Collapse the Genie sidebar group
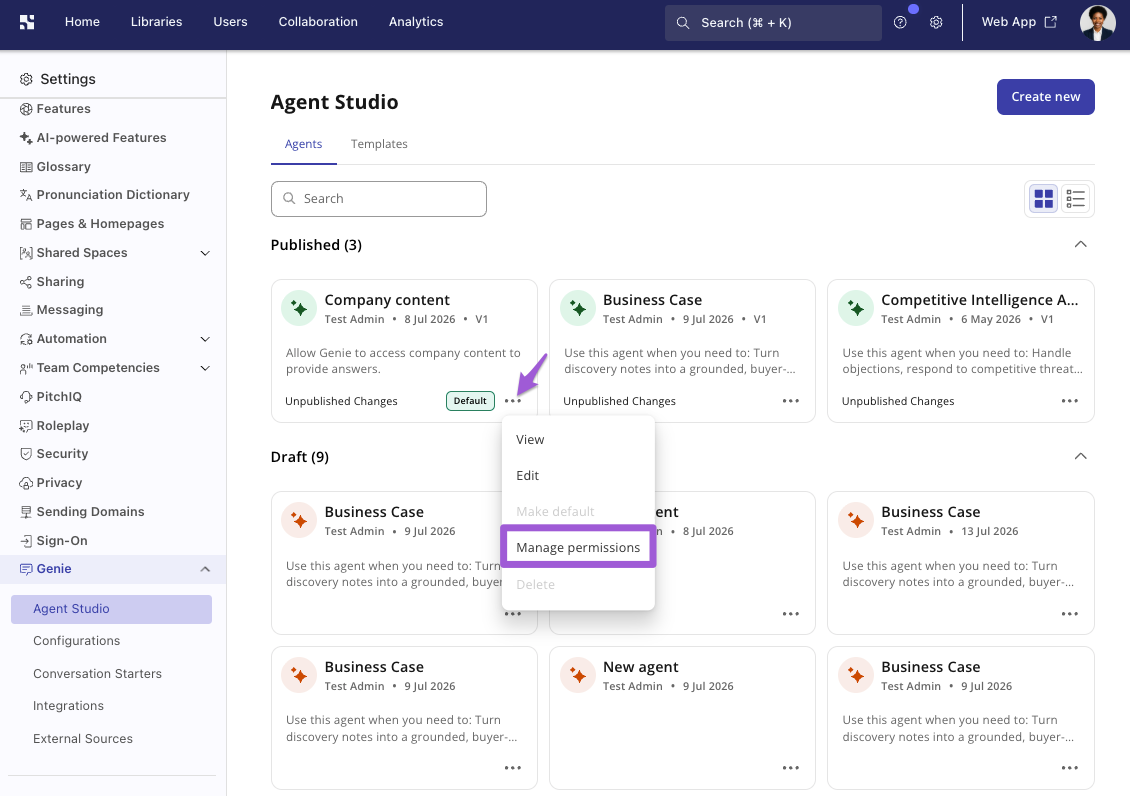Image resolution: width=1130 pixels, height=796 pixels. (205, 569)
